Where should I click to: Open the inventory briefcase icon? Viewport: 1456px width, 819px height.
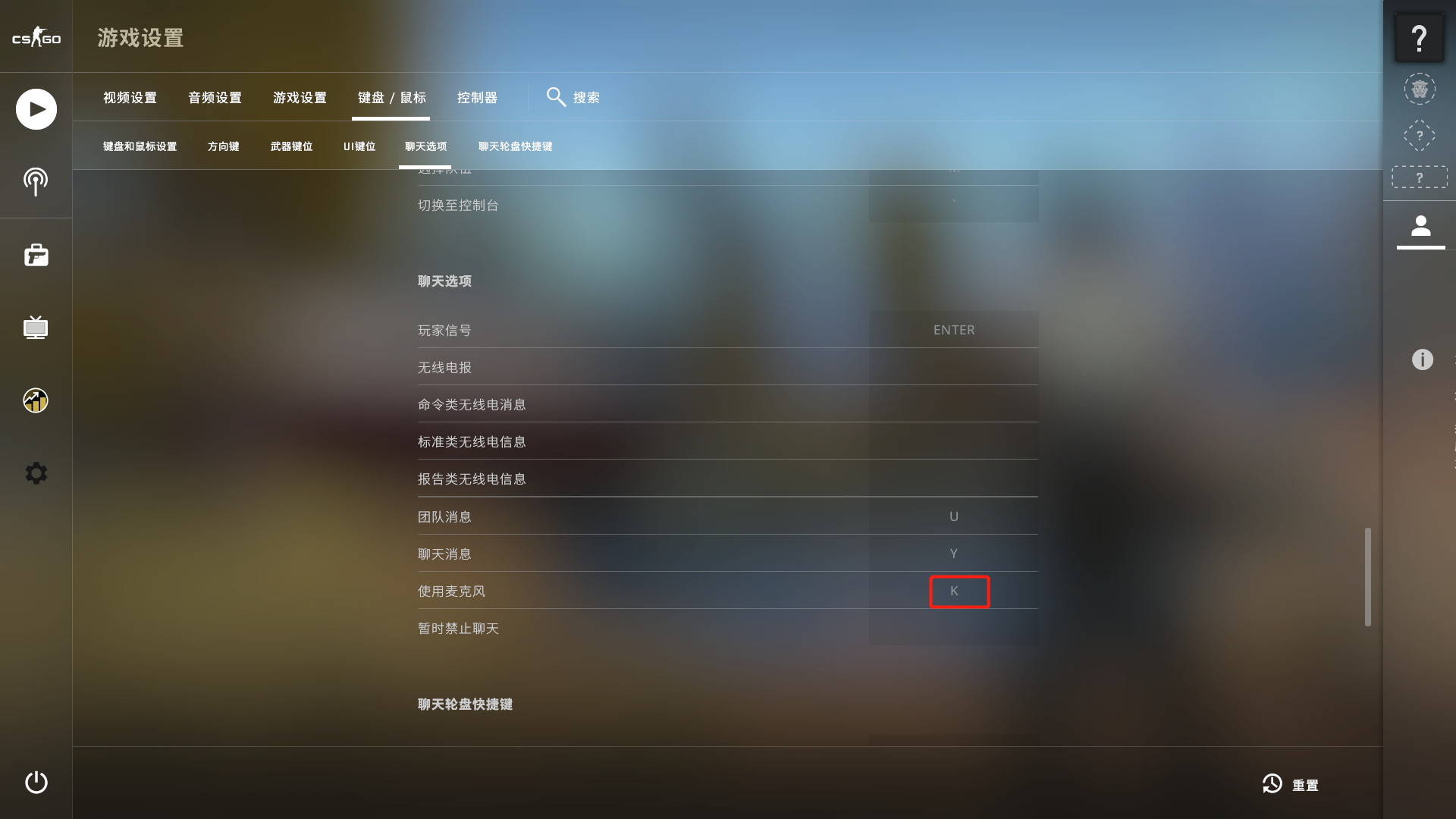36,255
